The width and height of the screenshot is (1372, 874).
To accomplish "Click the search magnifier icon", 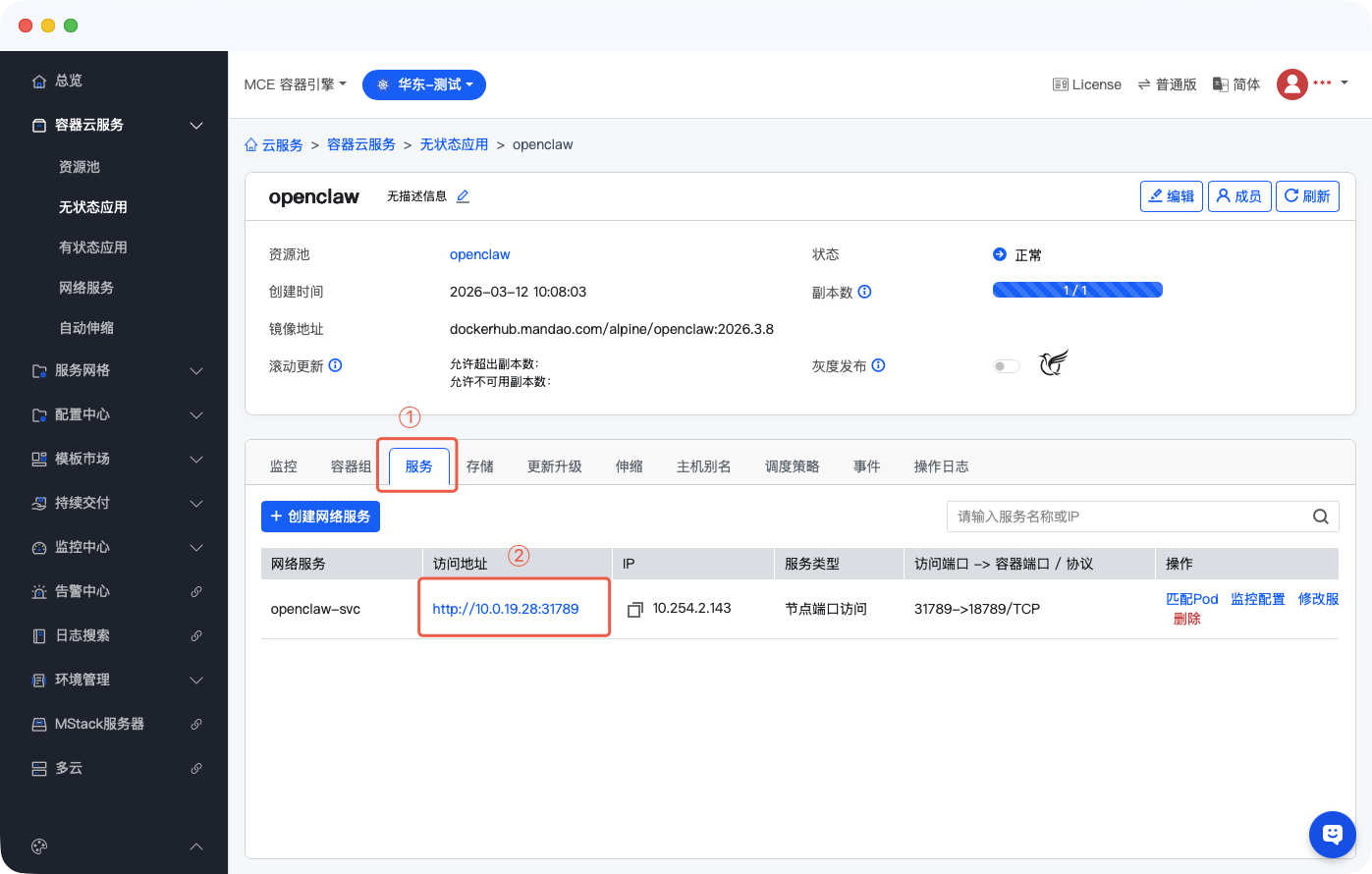I will pyautogui.click(x=1321, y=517).
